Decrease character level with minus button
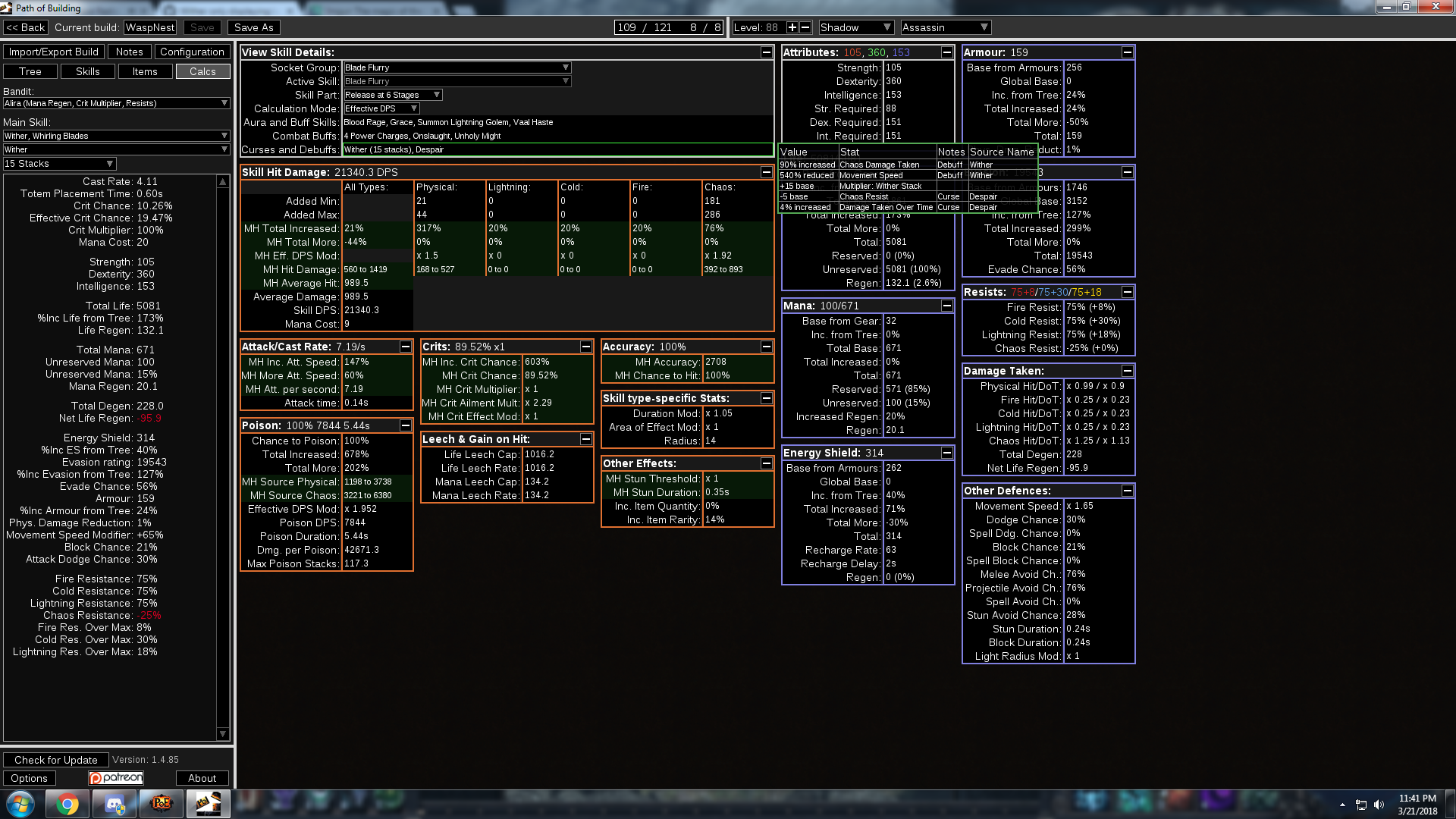 [x=805, y=27]
